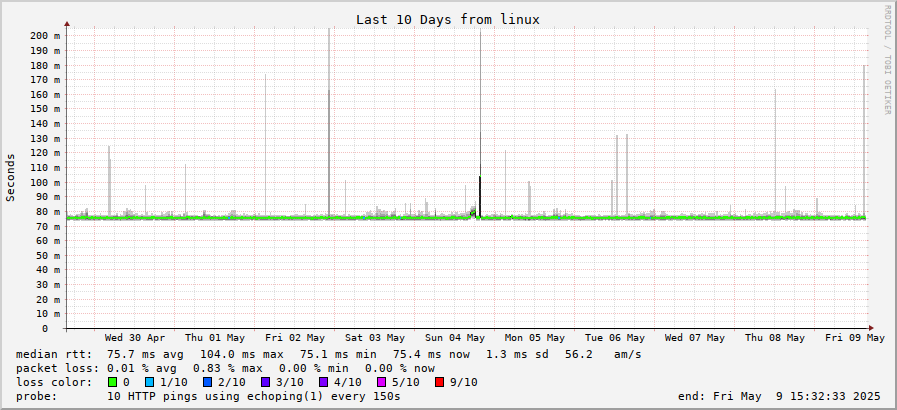The height and width of the screenshot is (410, 897).
Task: Click the '75.1 ms min' value
Action: pyautogui.click(x=338, y=355)
